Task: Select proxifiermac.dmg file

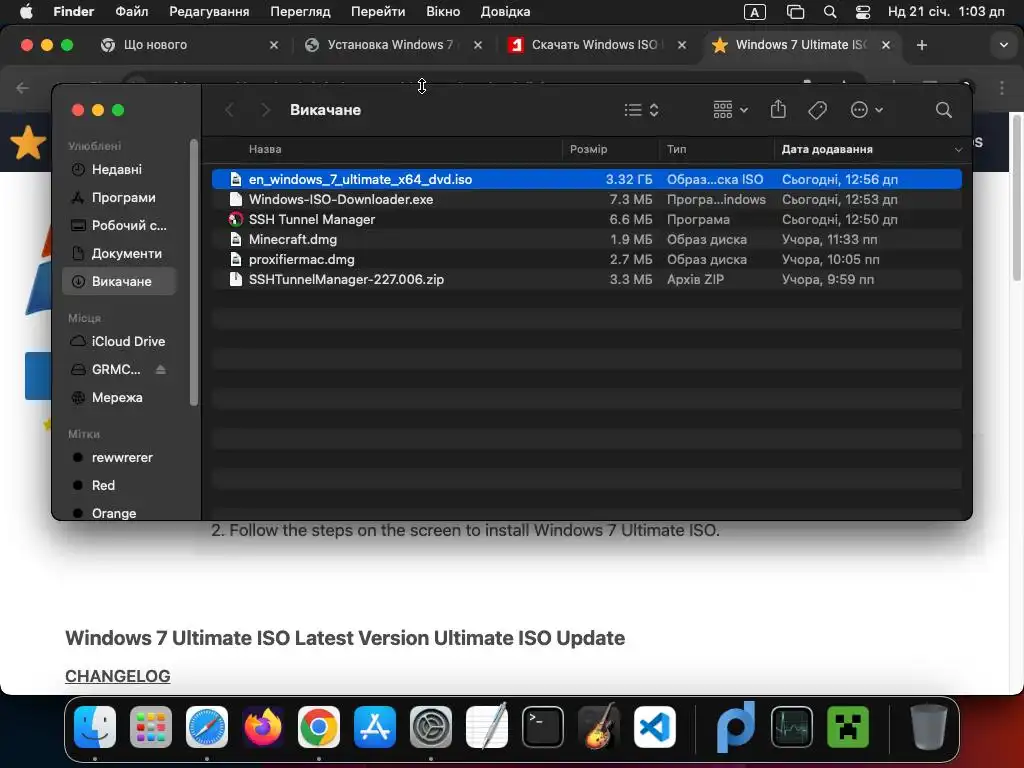Action: 586,259
